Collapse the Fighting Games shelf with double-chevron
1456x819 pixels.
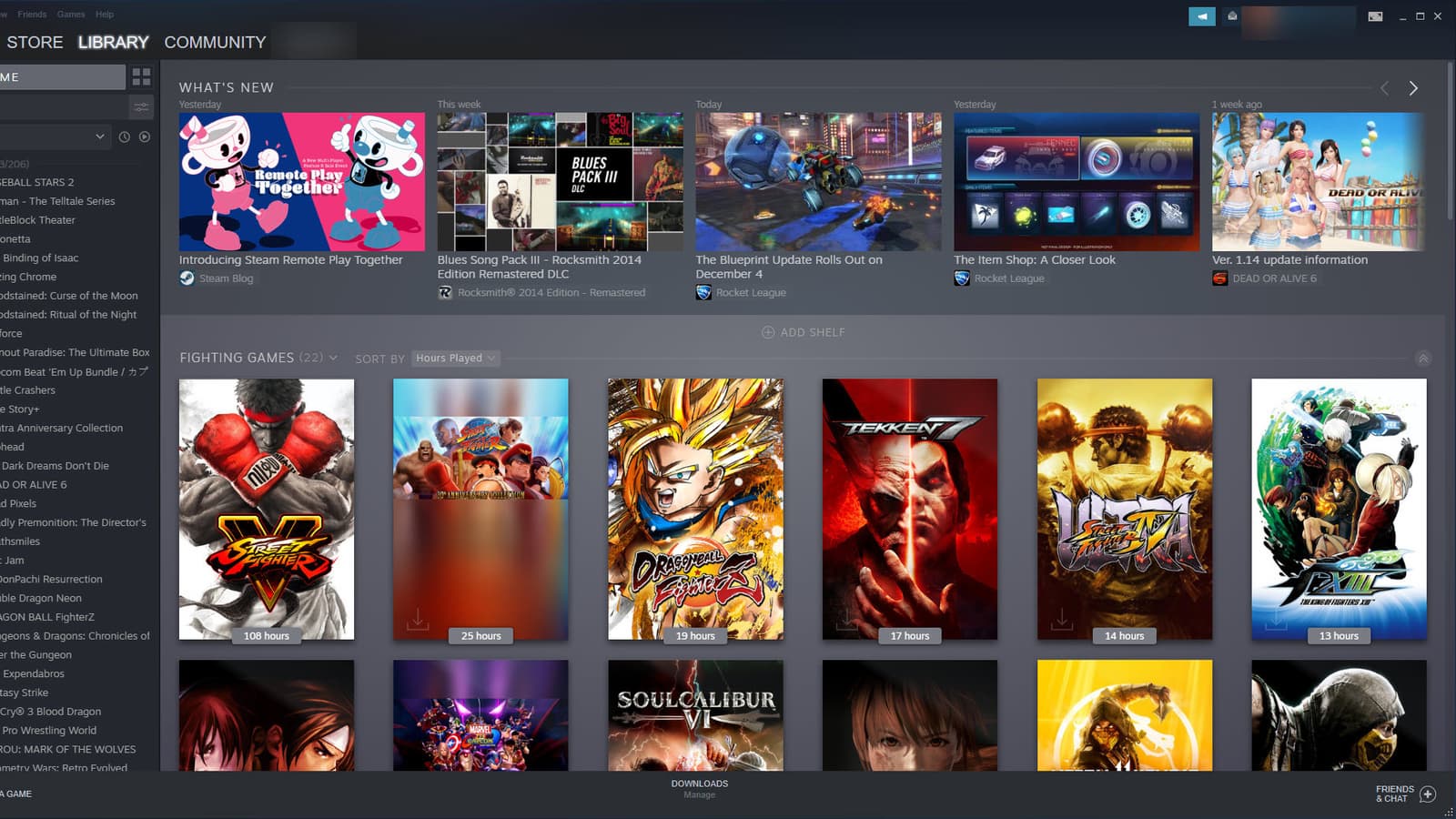click(x=1423, y=359)
